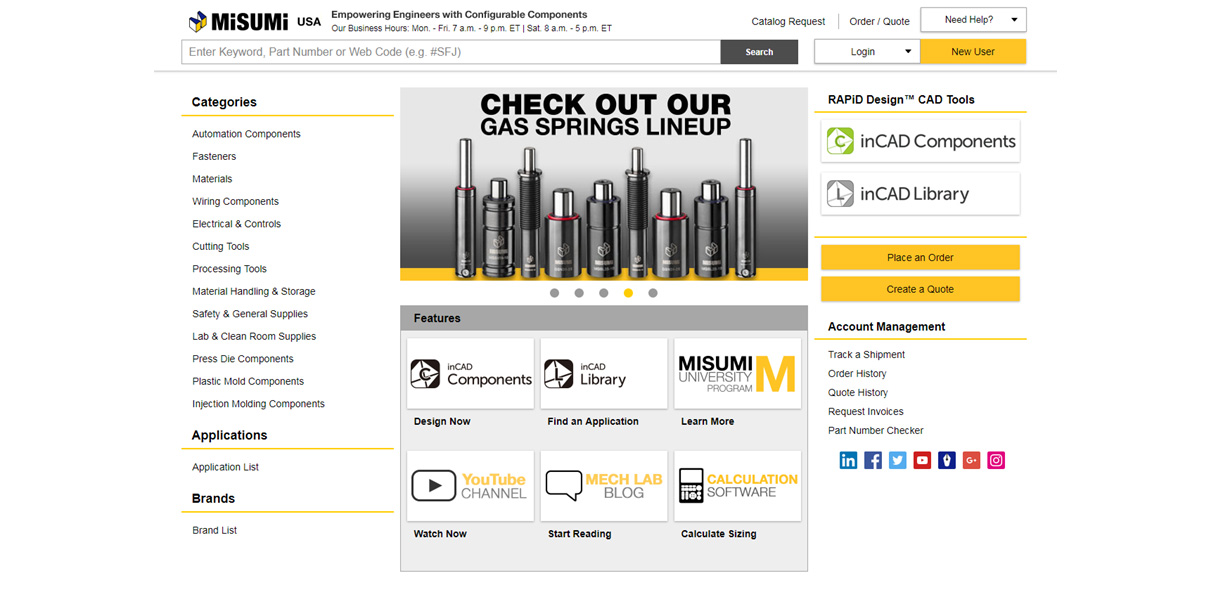Visit the Twitter social icon
1212x604 pixels.
897,460
